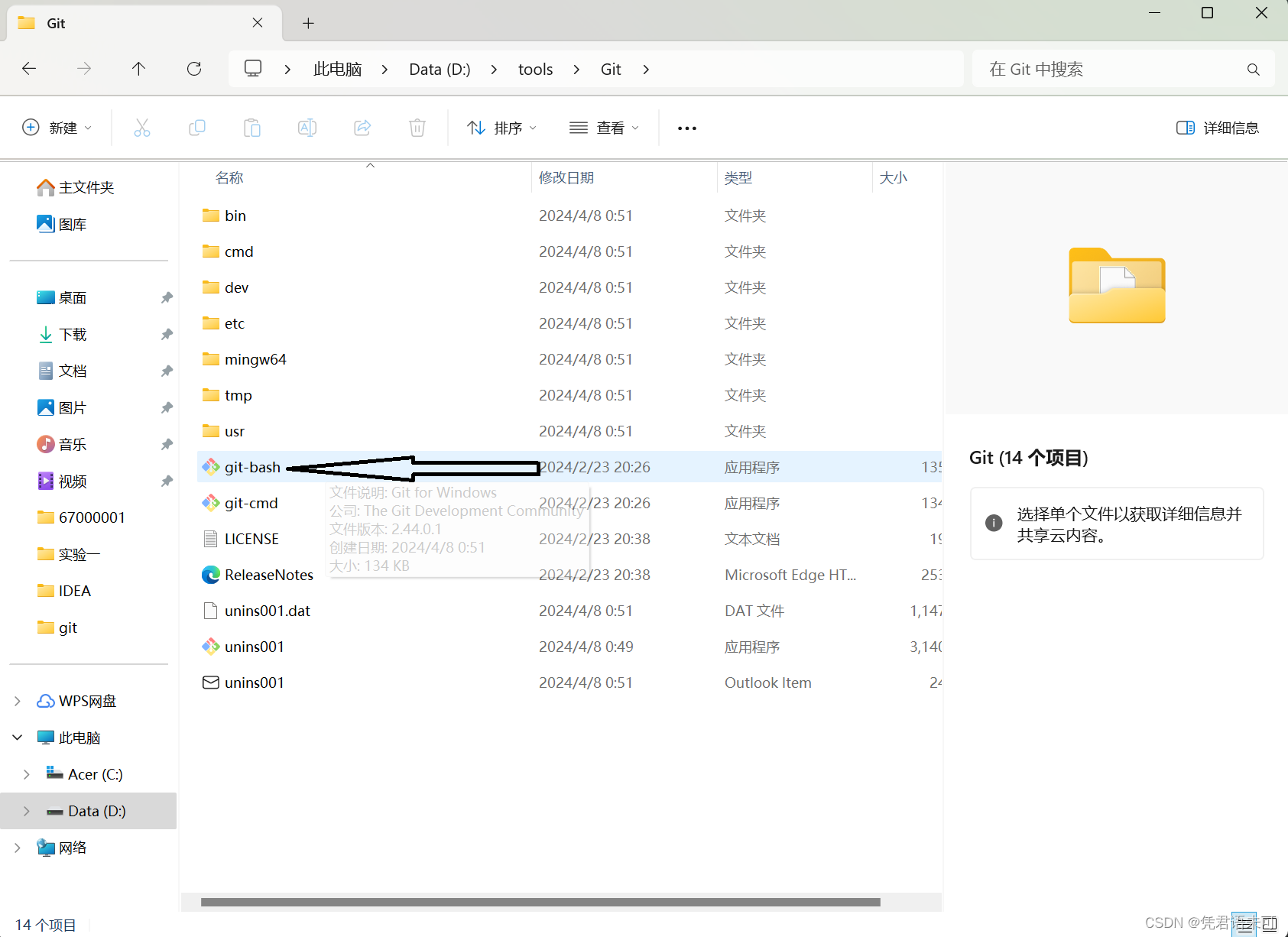This screenshot has width=1288, height=937.
Task: Expand chevron after tools in breadcrumb
Action: (576, 70)
